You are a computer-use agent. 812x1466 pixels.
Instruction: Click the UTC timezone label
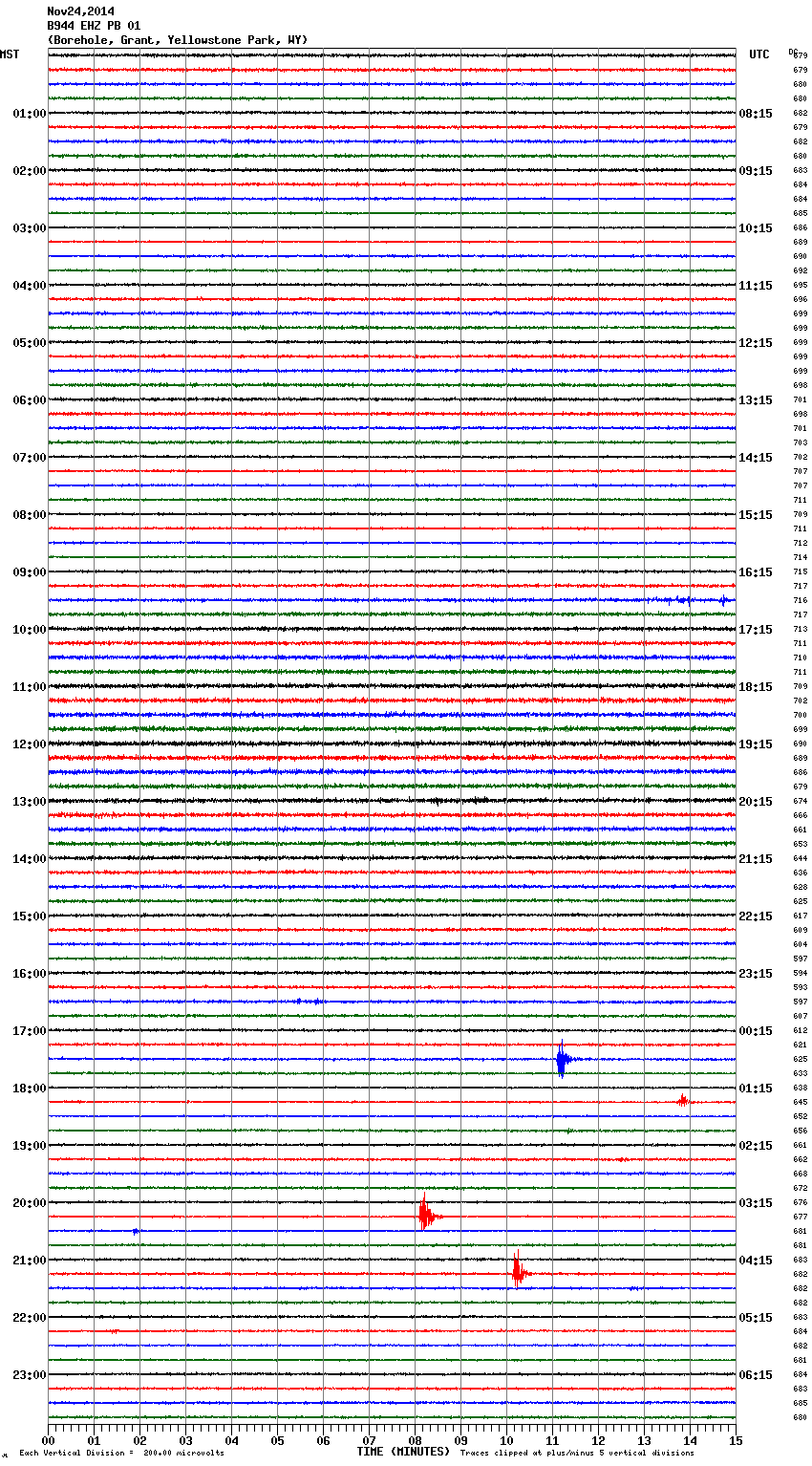tap(759, 54)
